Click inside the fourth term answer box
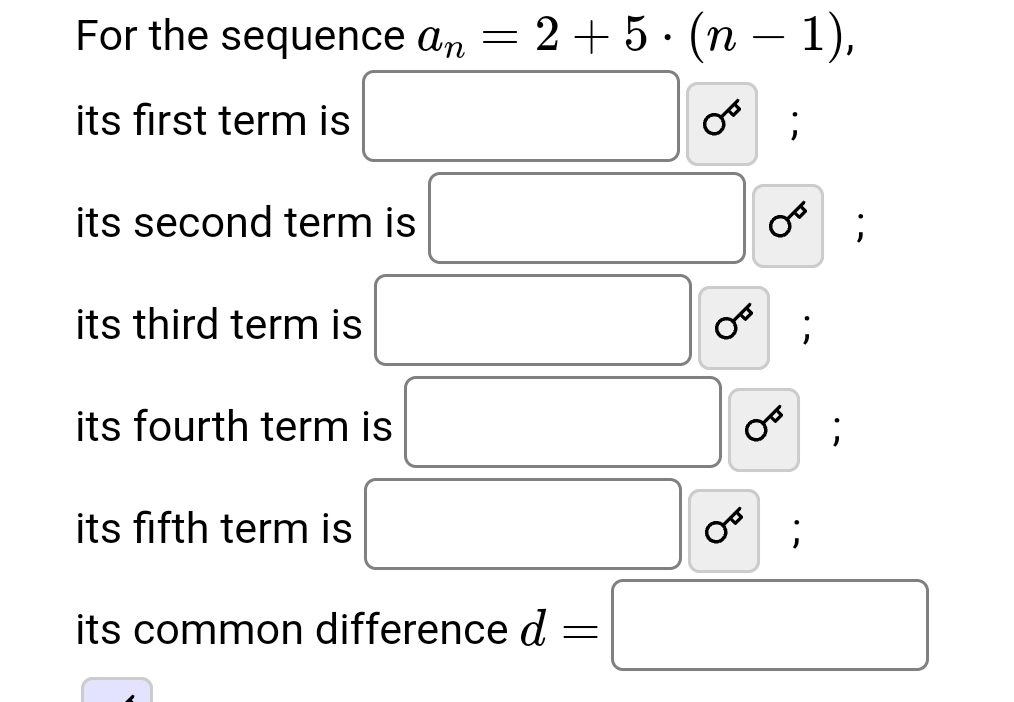 pyautogui.click(x=562, y=424)
